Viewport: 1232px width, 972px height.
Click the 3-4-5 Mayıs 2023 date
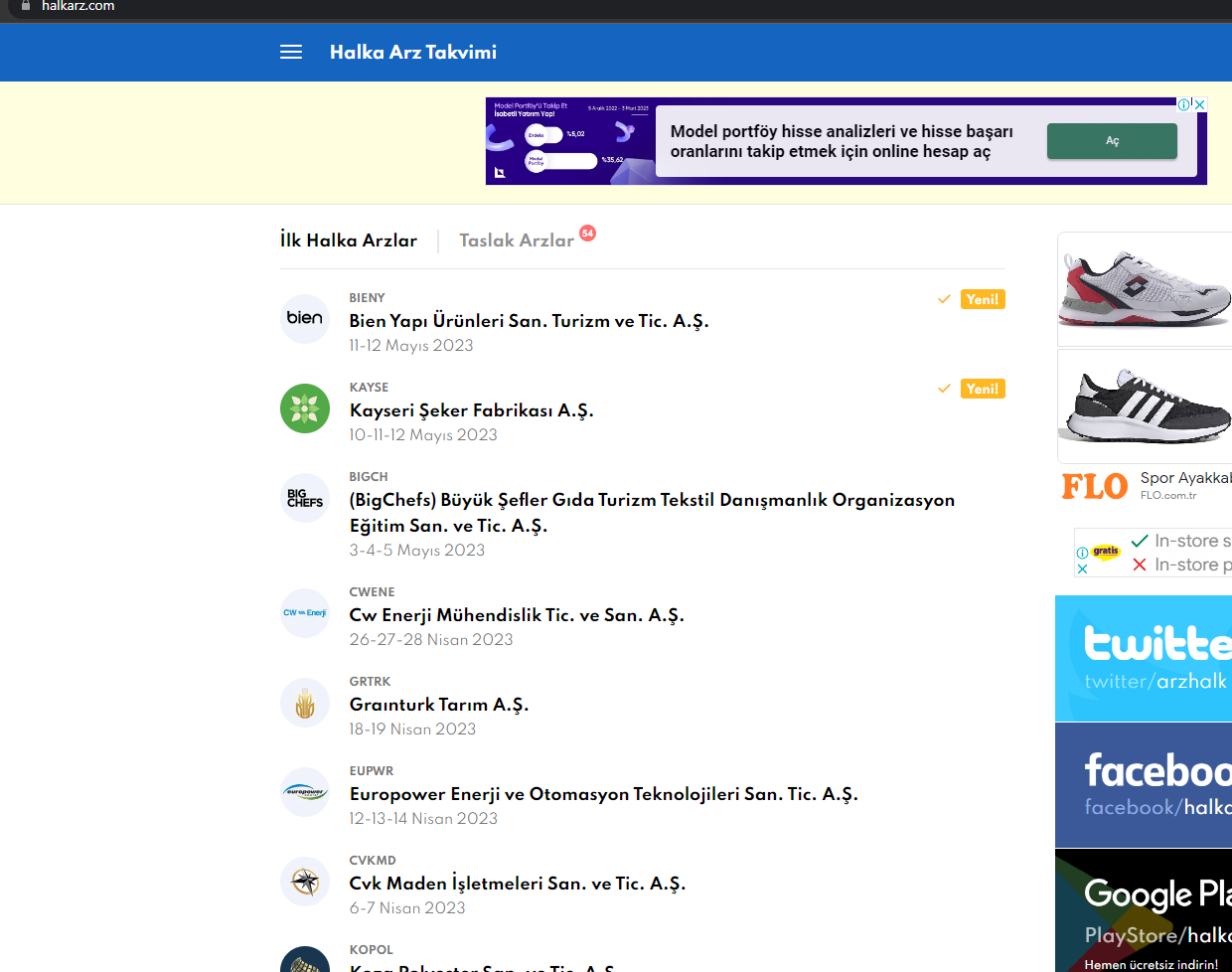pyautogui.click(x=417, y=551)
